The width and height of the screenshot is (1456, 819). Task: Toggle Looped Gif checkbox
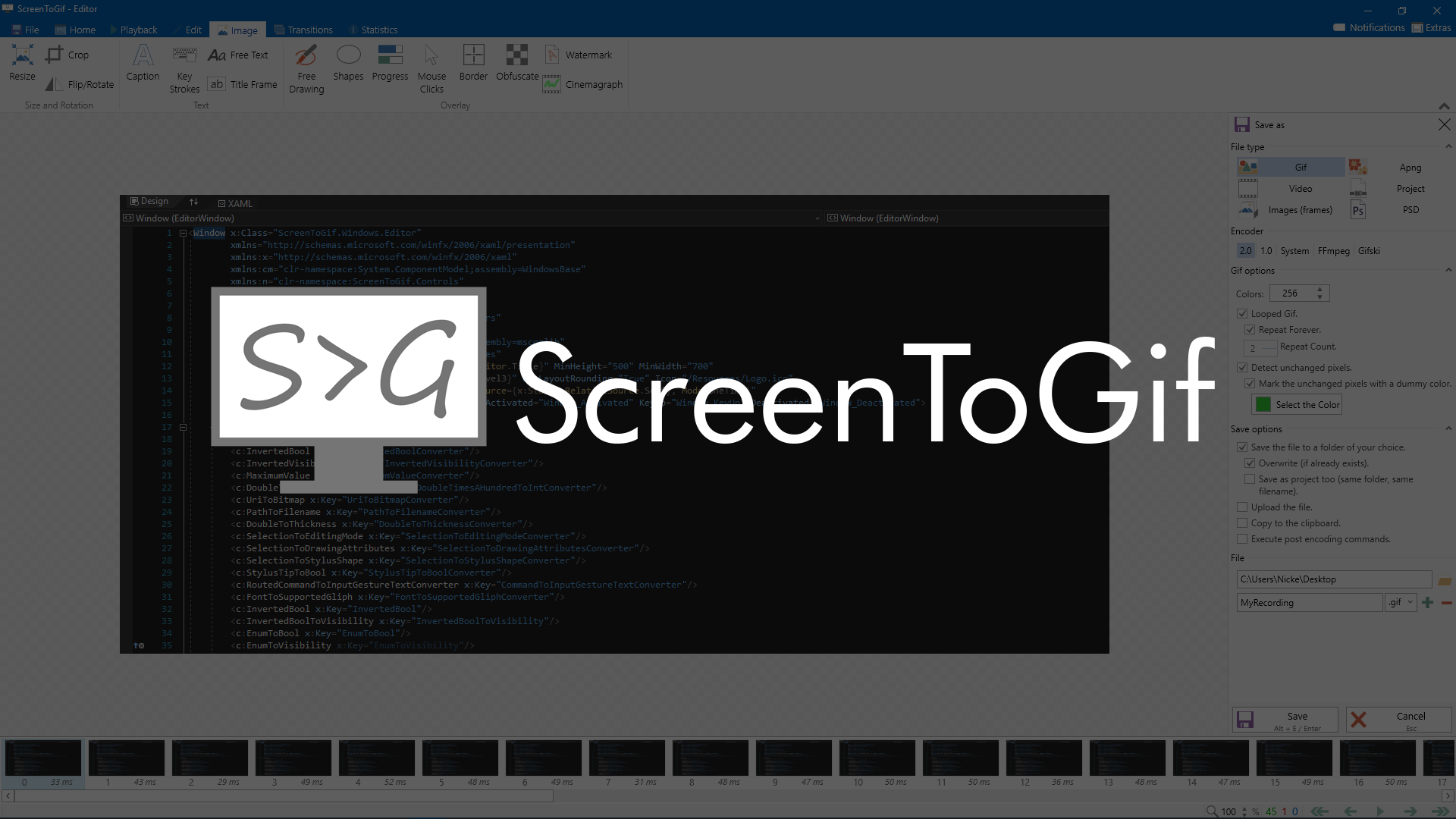[1243, 313]
